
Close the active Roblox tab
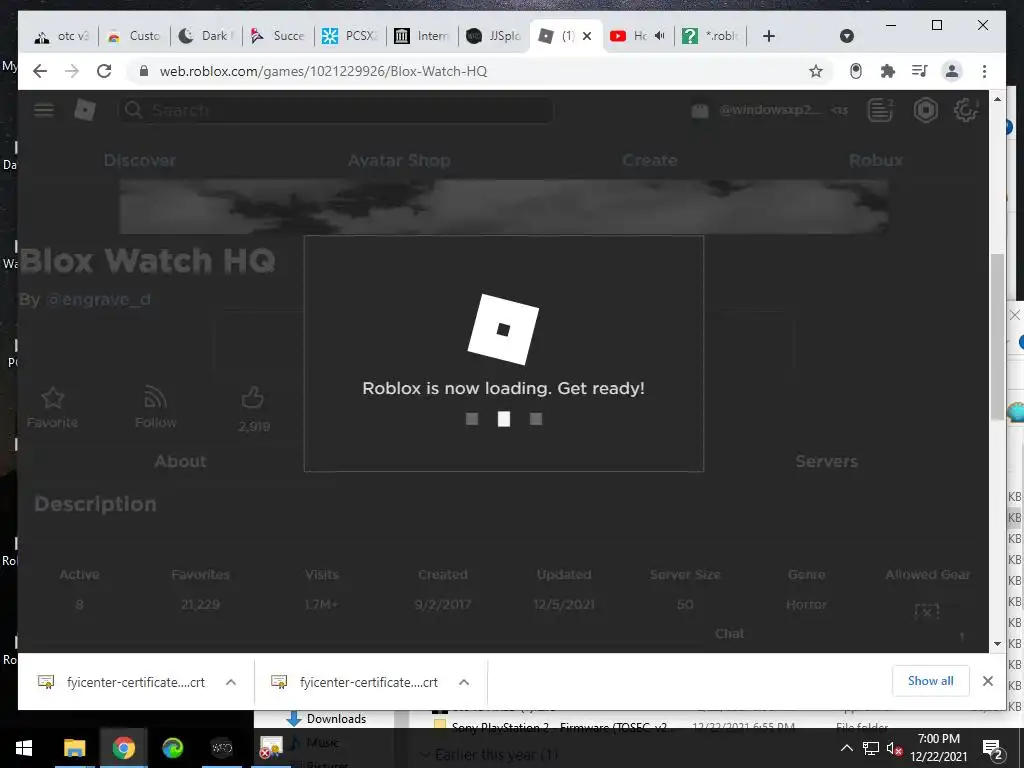click(586, 36)
